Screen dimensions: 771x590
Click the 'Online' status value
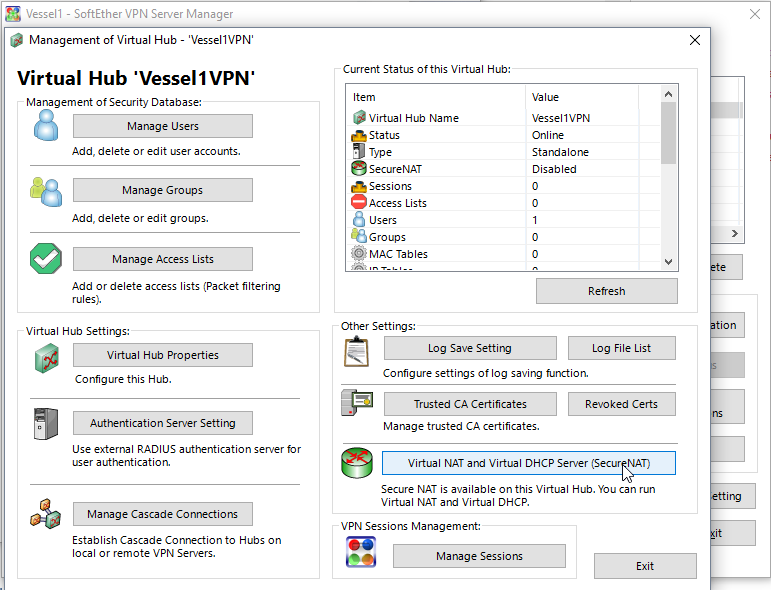click(x=548, y=135)
